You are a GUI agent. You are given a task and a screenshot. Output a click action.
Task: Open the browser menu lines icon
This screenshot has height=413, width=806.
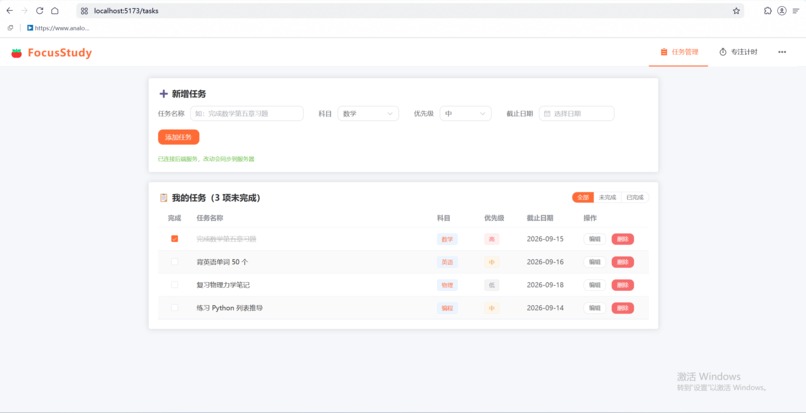796,10
